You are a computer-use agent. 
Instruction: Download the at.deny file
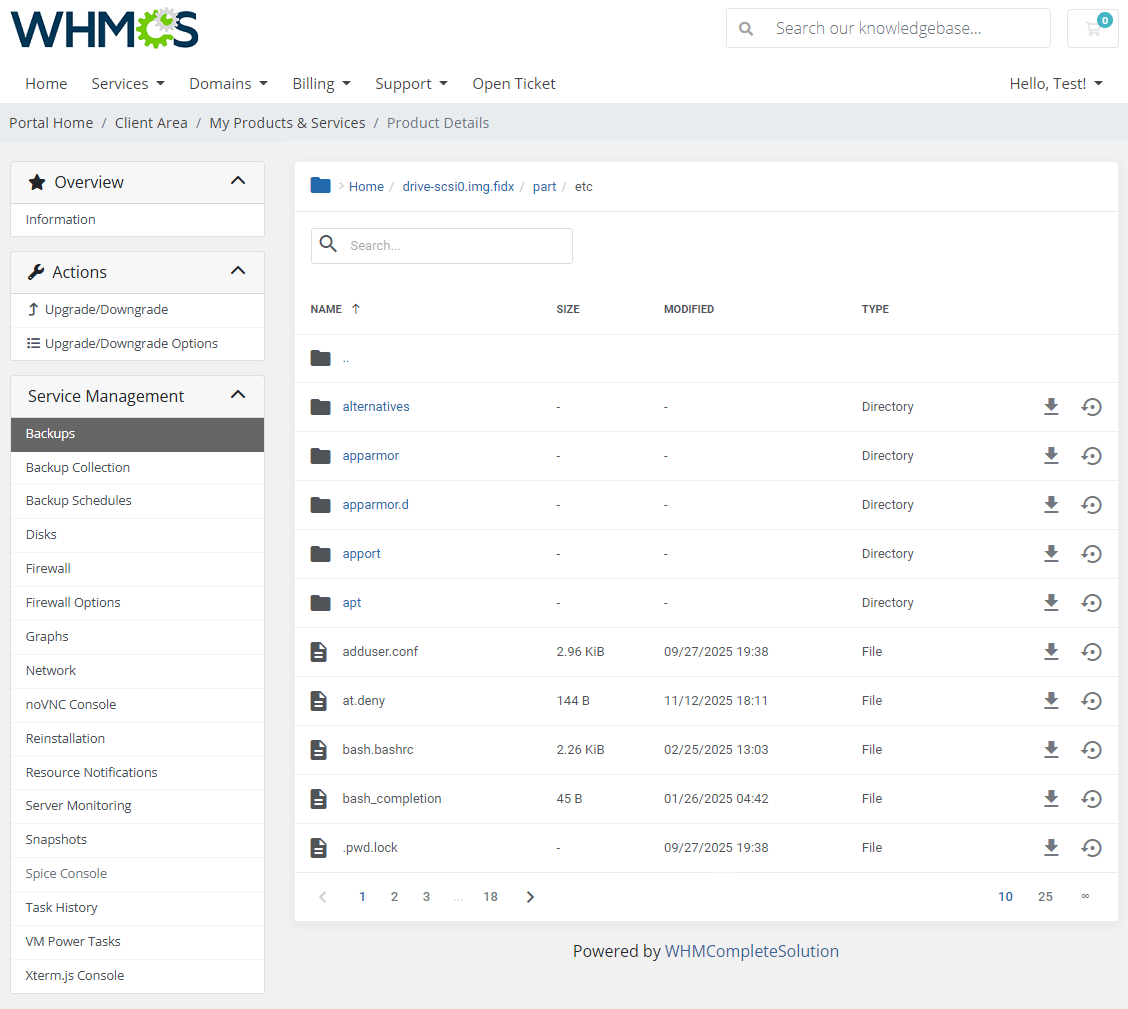1051,700
